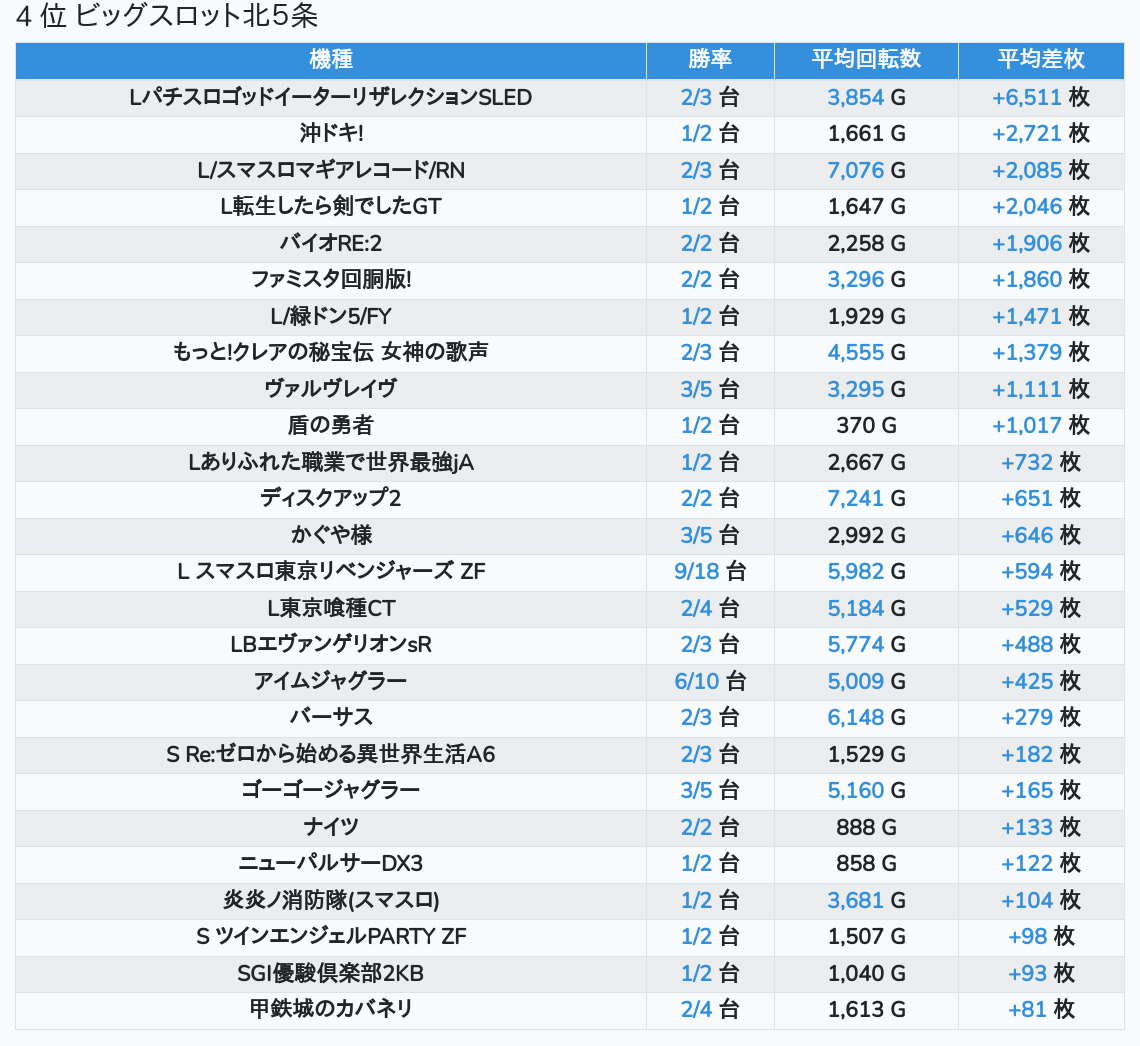Click the 7,076 average spins link

tap(855, 170)
